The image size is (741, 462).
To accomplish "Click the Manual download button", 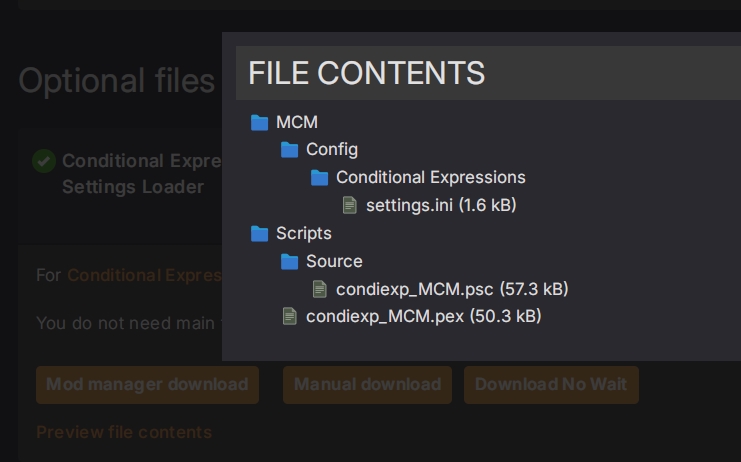I will point(368,385).
